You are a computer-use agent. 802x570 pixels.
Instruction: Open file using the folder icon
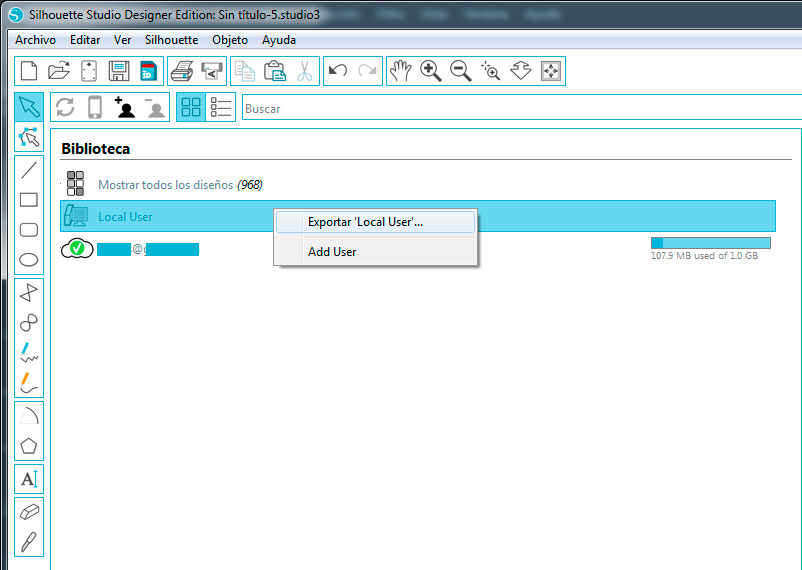point(59,71)
